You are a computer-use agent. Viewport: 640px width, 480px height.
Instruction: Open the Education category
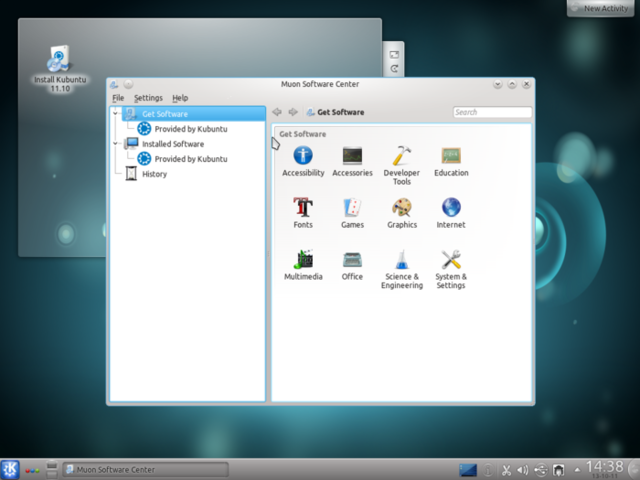tap(451, 162)
